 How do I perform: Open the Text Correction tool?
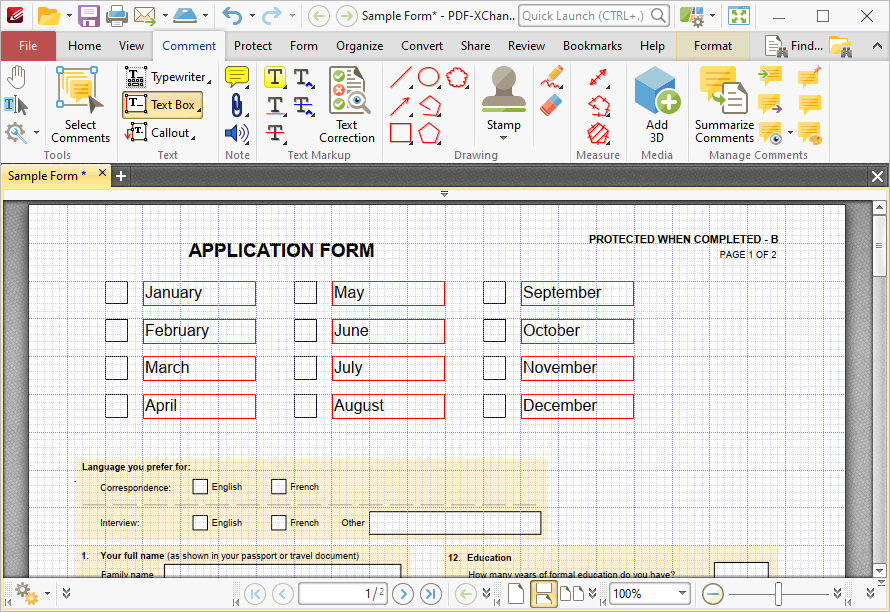coord(347,105)
